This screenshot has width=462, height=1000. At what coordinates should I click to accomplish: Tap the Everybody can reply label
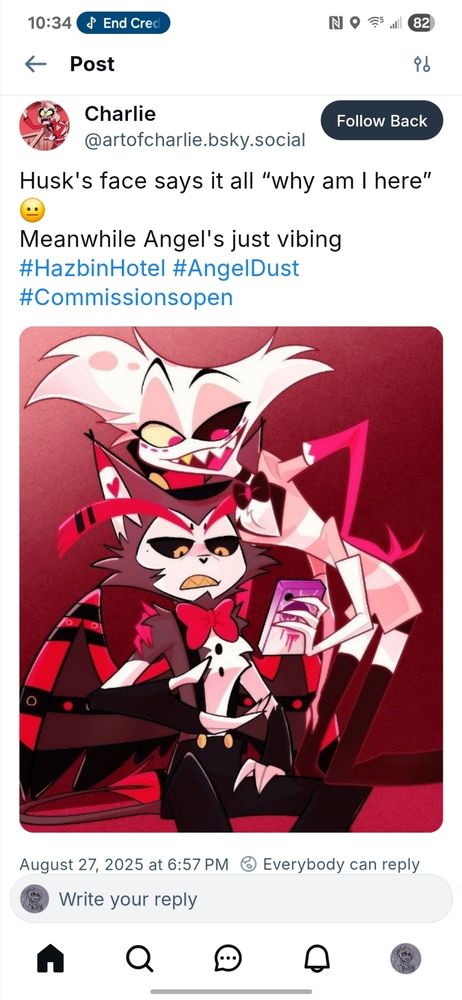point(341,865)
